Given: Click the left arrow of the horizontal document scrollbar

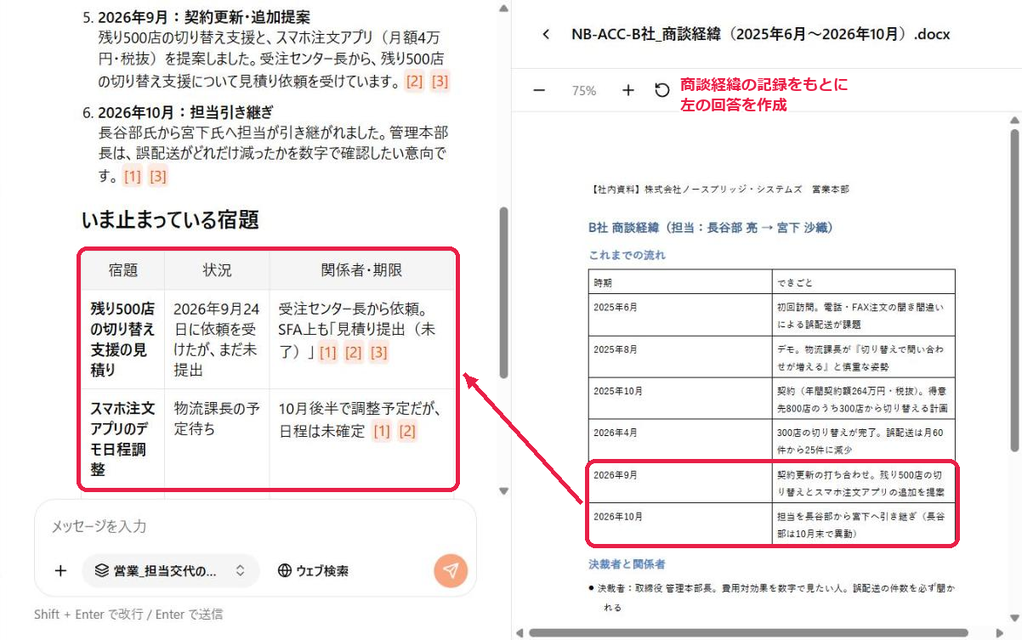Looking at the screenshot, I should pyautogui.click(x=519, y=633).
